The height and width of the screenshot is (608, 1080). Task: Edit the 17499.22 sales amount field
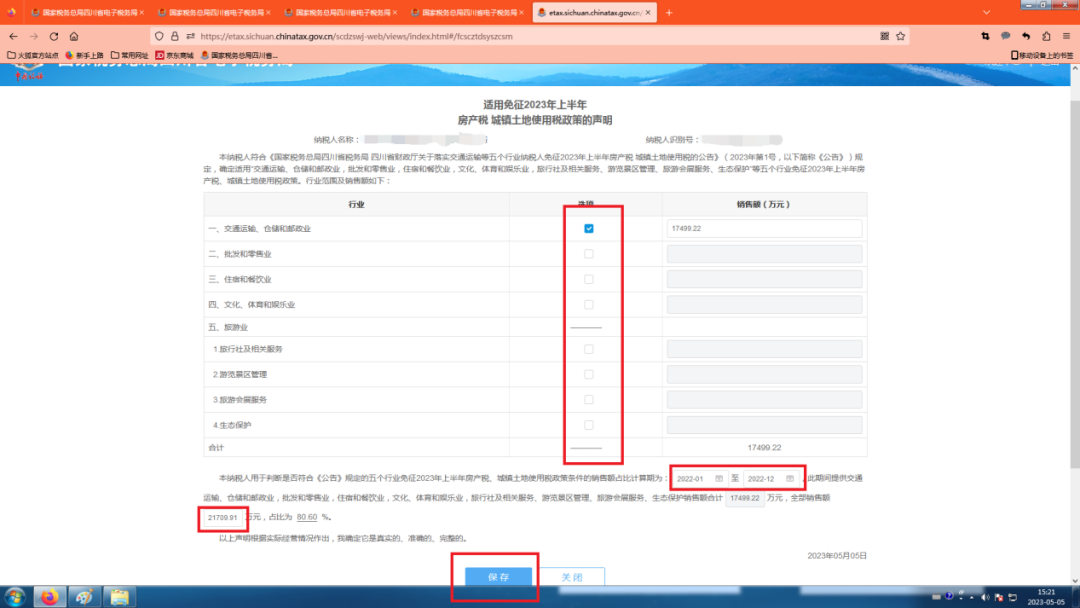764,229
